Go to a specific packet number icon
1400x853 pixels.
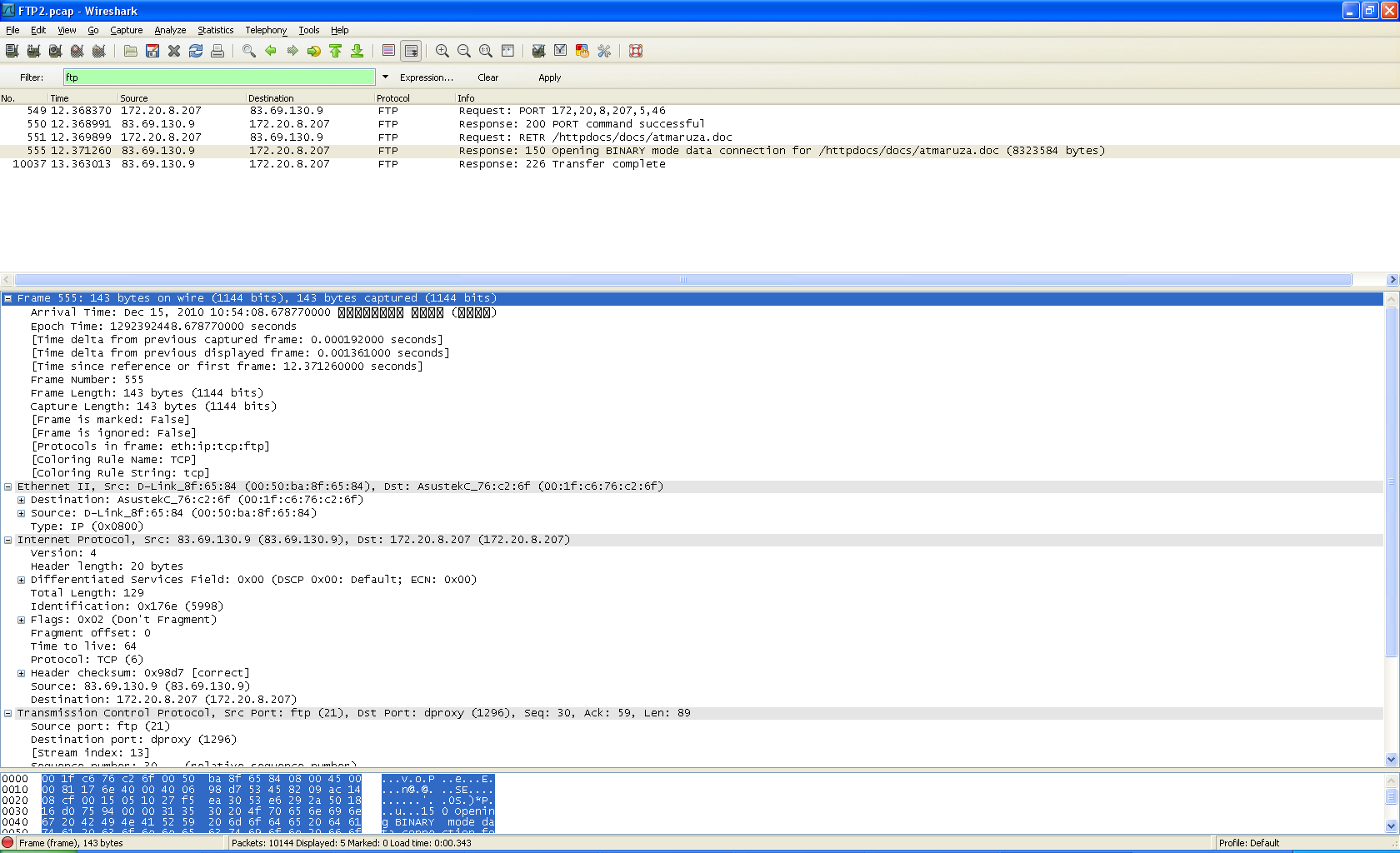click(x=313, y=51)
